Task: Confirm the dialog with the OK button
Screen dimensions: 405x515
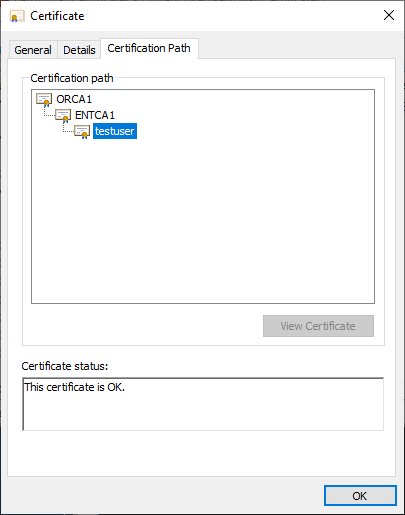Action: click(x=360, y=496)
